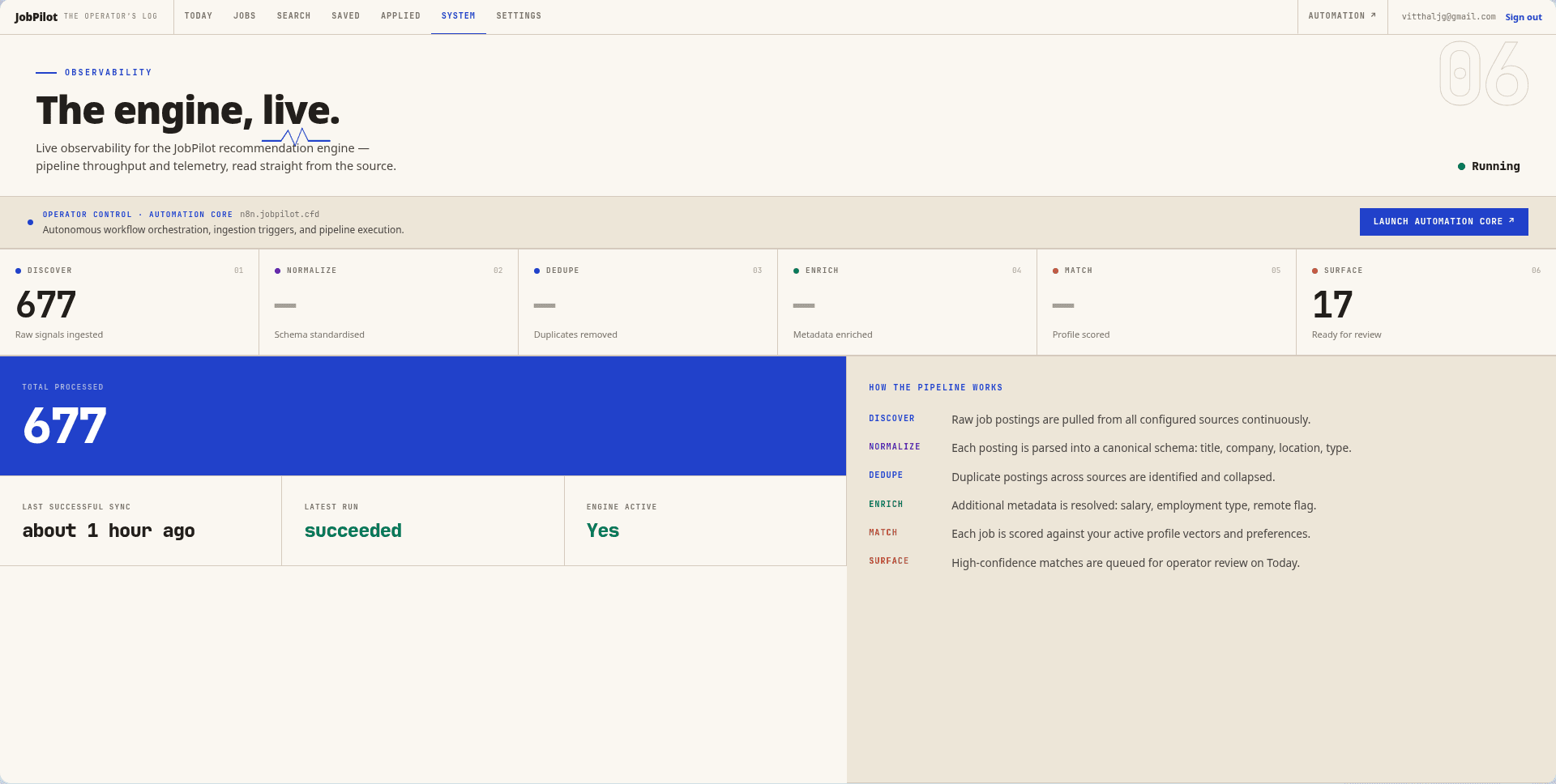1556x784 pixels.
Task: Click the green Running status dot
Action: [x=1462, y=167]
